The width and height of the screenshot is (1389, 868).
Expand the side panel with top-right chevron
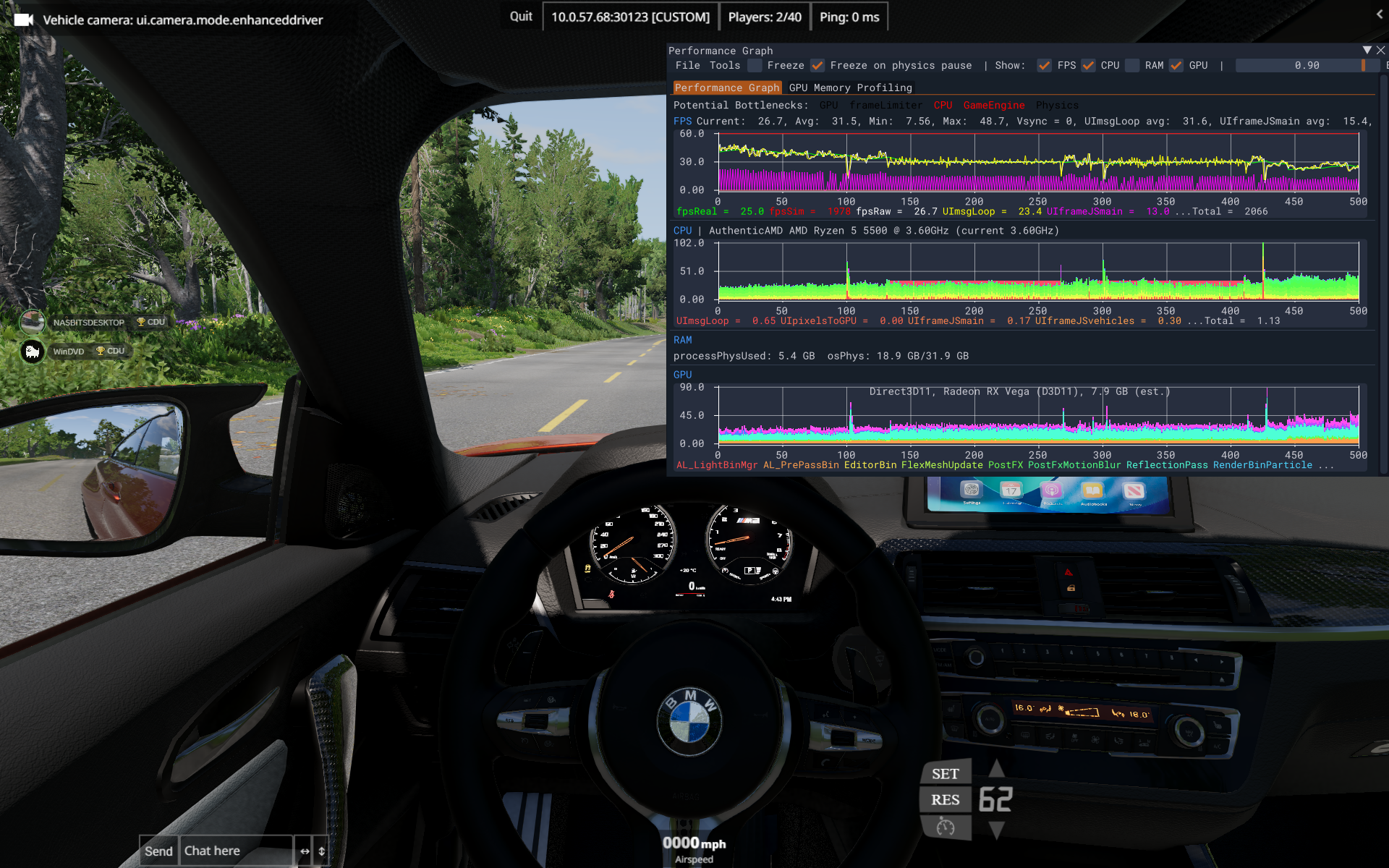click(x=1379, y=14)
